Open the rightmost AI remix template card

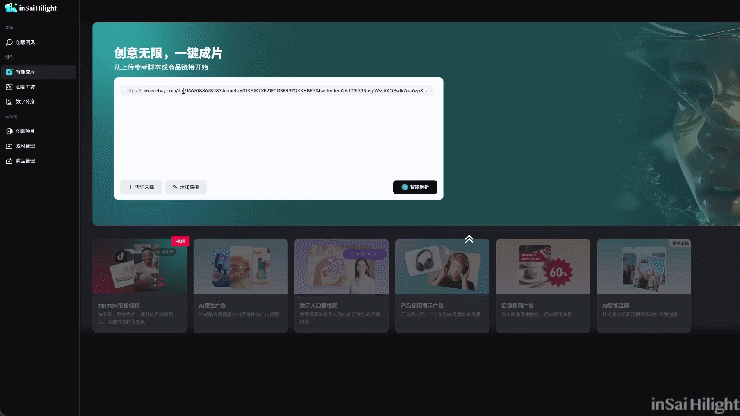click(643, 285)
